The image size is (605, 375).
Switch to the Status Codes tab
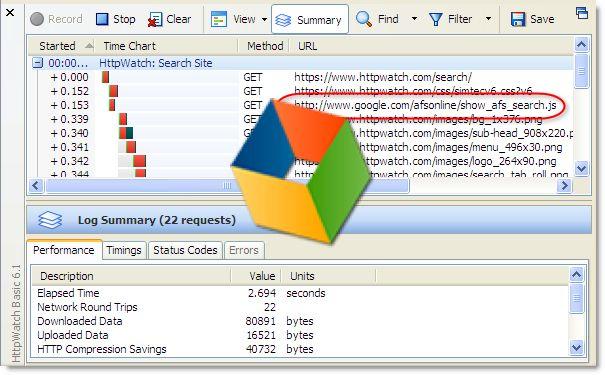(x=185, y=250)
